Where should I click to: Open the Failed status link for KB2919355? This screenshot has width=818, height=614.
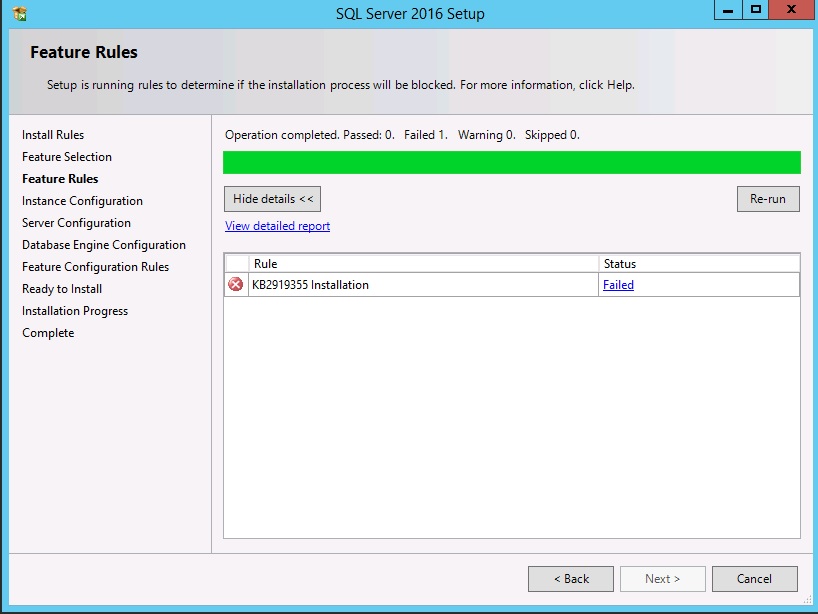(x=618, y=285)
